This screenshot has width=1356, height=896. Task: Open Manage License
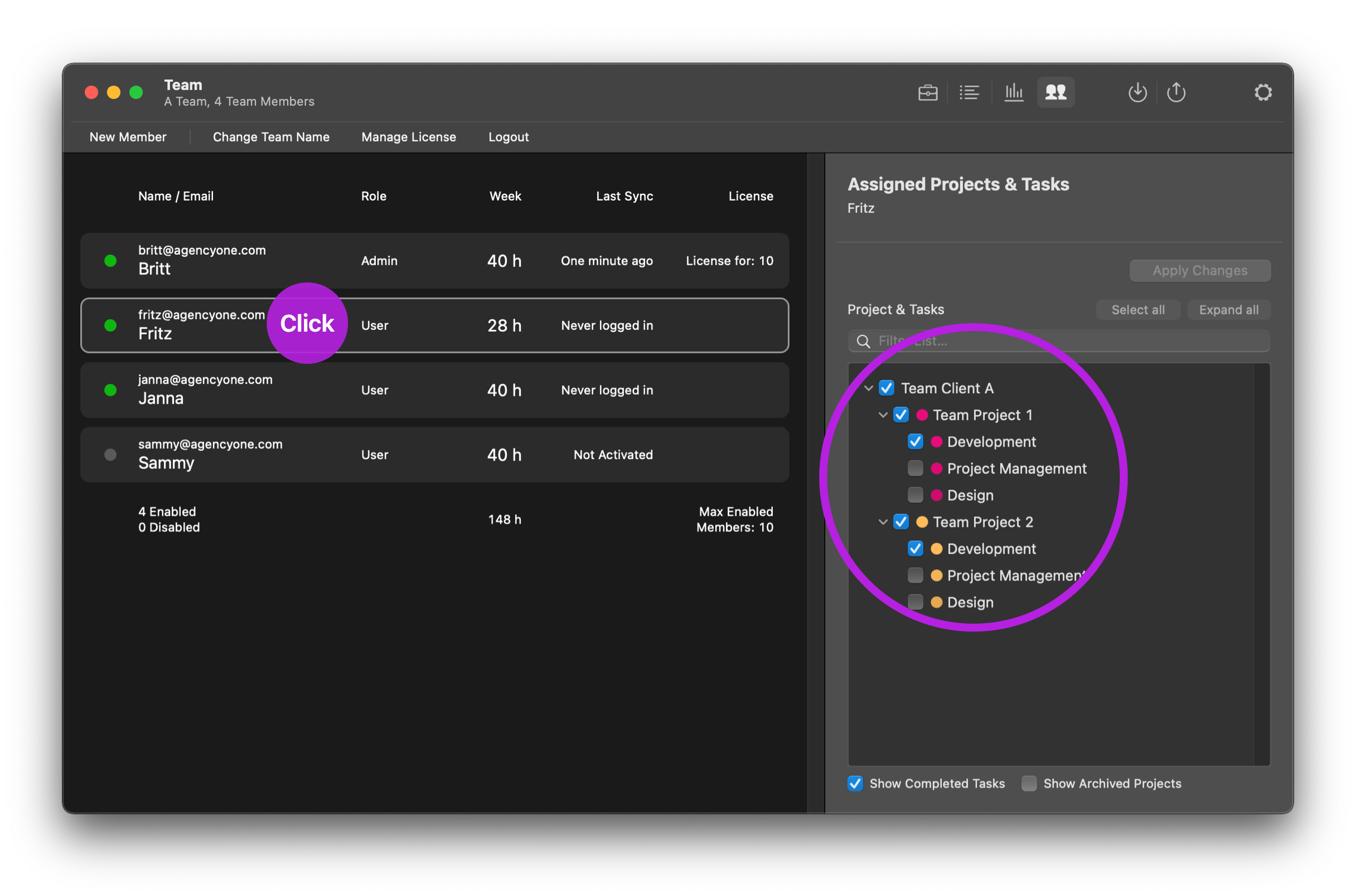[408, 137]
